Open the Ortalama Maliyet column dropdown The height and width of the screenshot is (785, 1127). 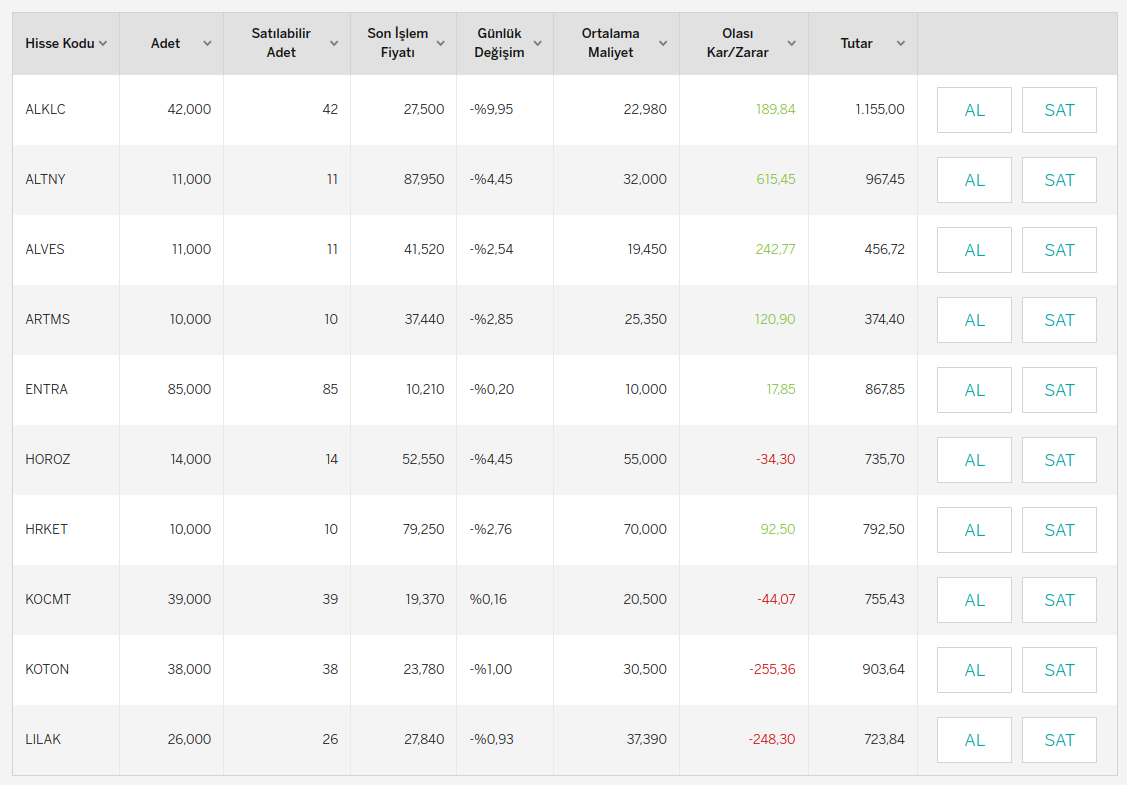pyautogui.click(x=663, y=43)
